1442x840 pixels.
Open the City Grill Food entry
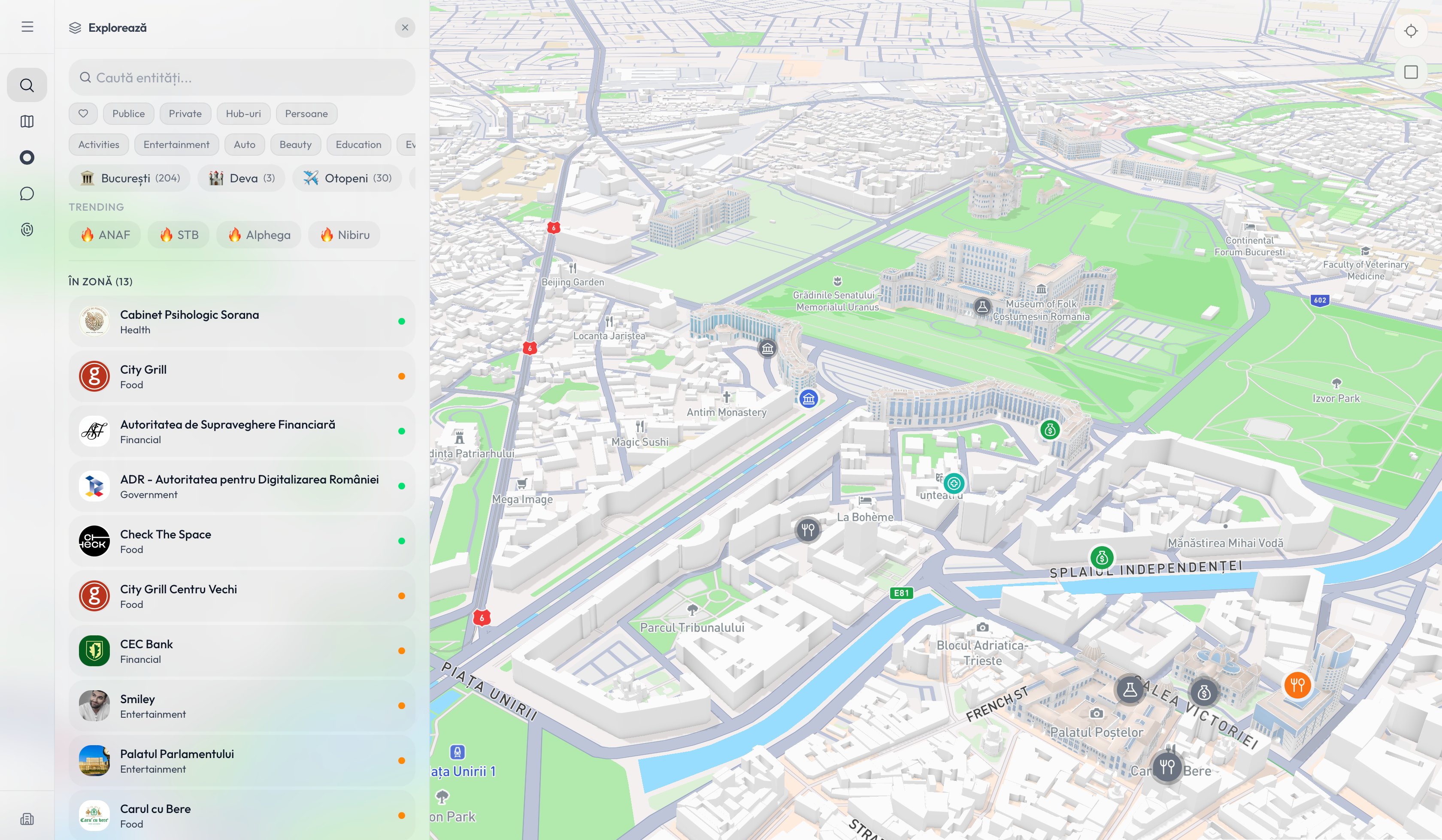coord(242,377)
